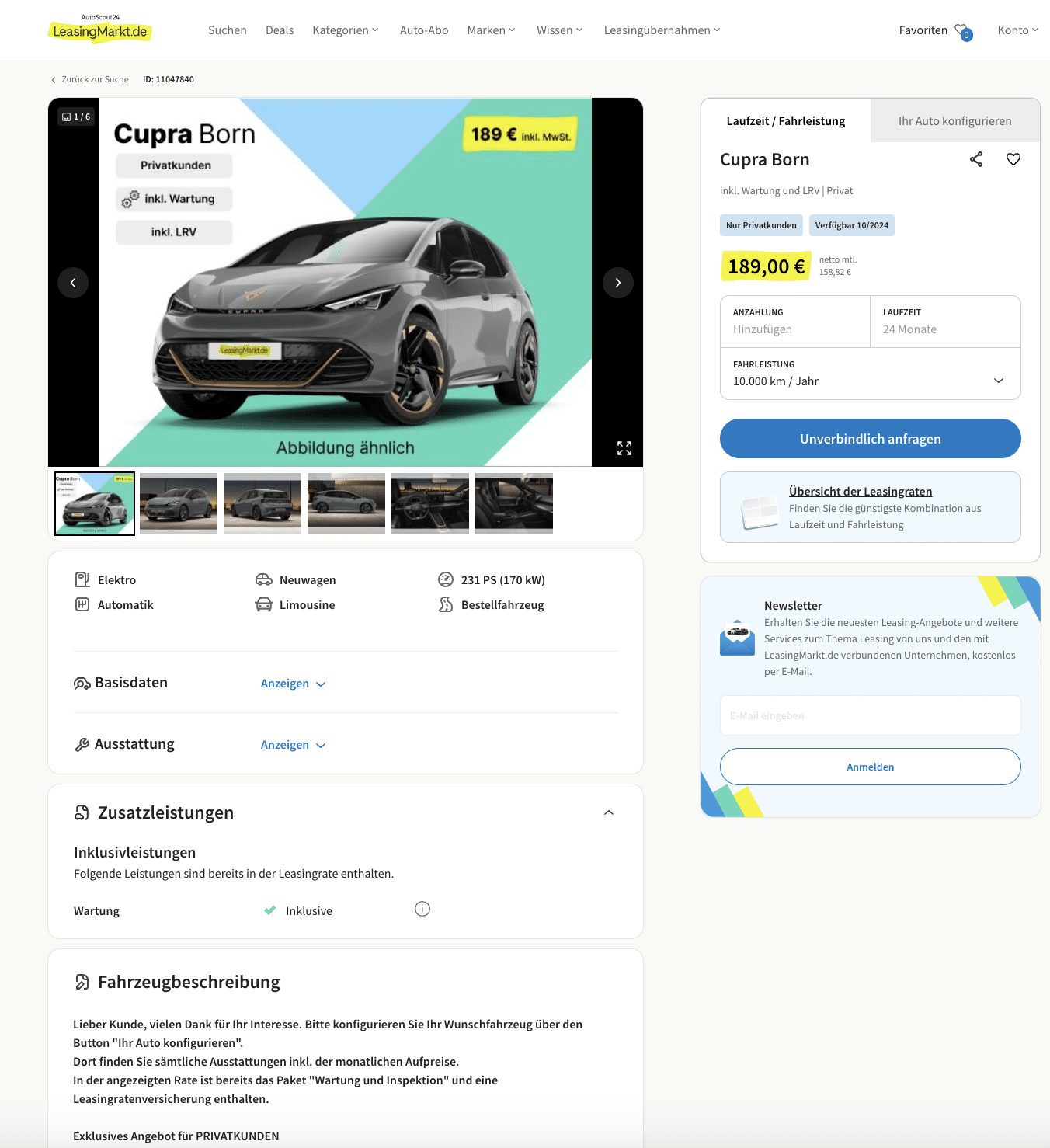Click Unverbindlich anfragen button
This screenshot has width=1050, height=1148.
(x=871, y=439)
